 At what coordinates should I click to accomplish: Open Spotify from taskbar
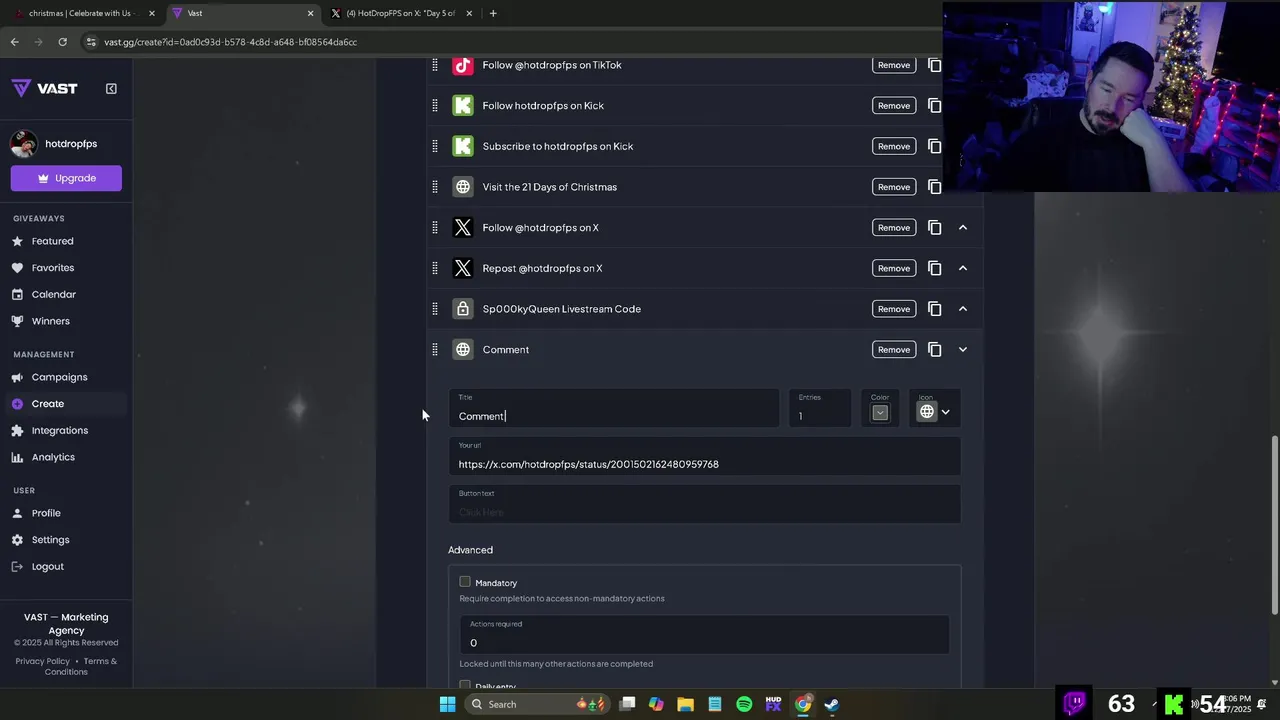(744, 704)
